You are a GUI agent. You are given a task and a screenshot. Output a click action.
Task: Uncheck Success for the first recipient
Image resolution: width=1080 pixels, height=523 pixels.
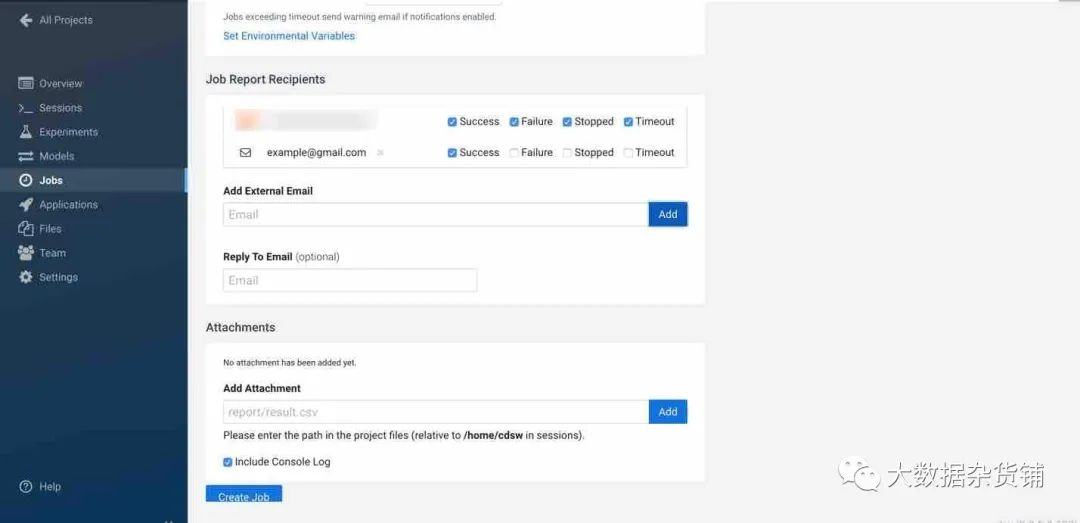(x=452, y=122)
